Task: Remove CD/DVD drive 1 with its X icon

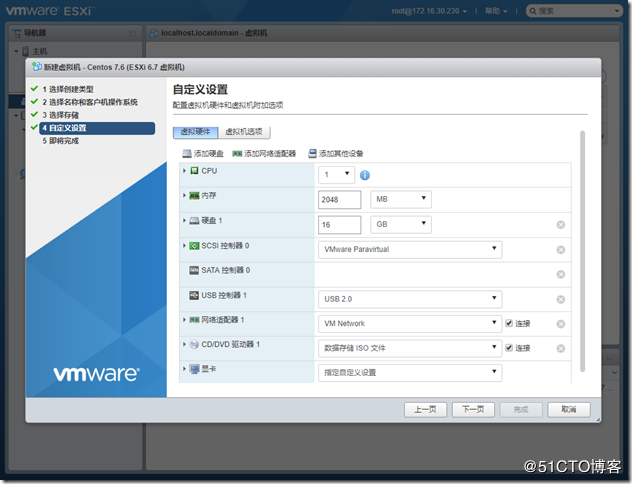Action: pyautogui.click(x=561, y=349)
